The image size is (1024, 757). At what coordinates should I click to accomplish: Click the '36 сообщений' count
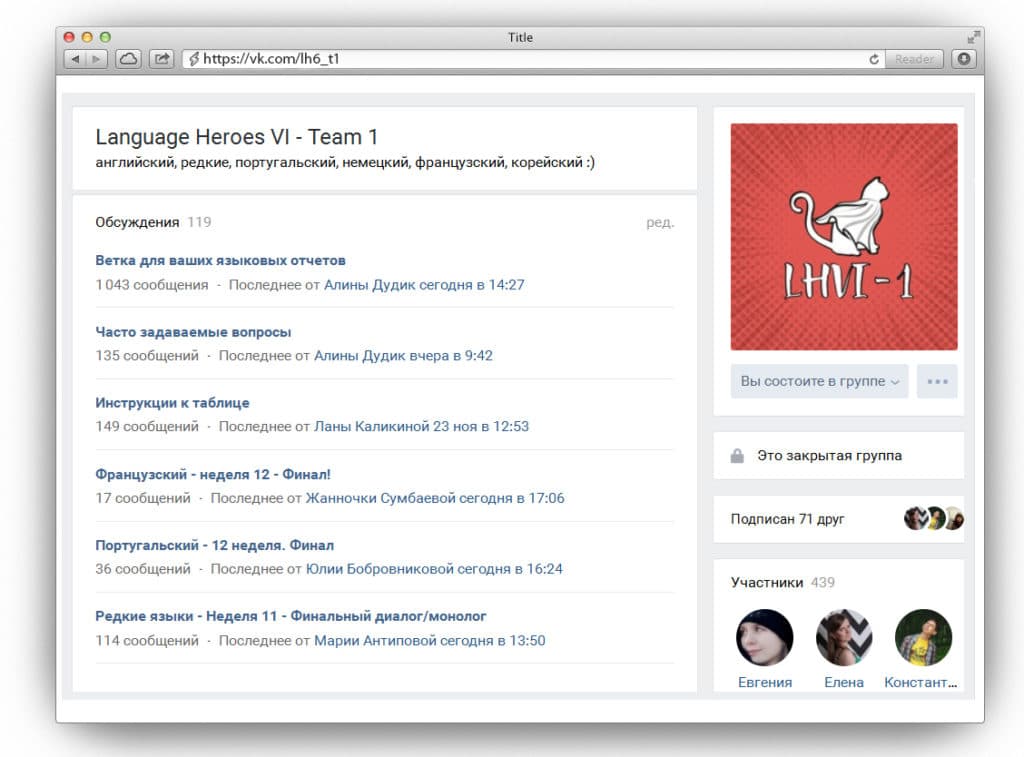[143, 569]
